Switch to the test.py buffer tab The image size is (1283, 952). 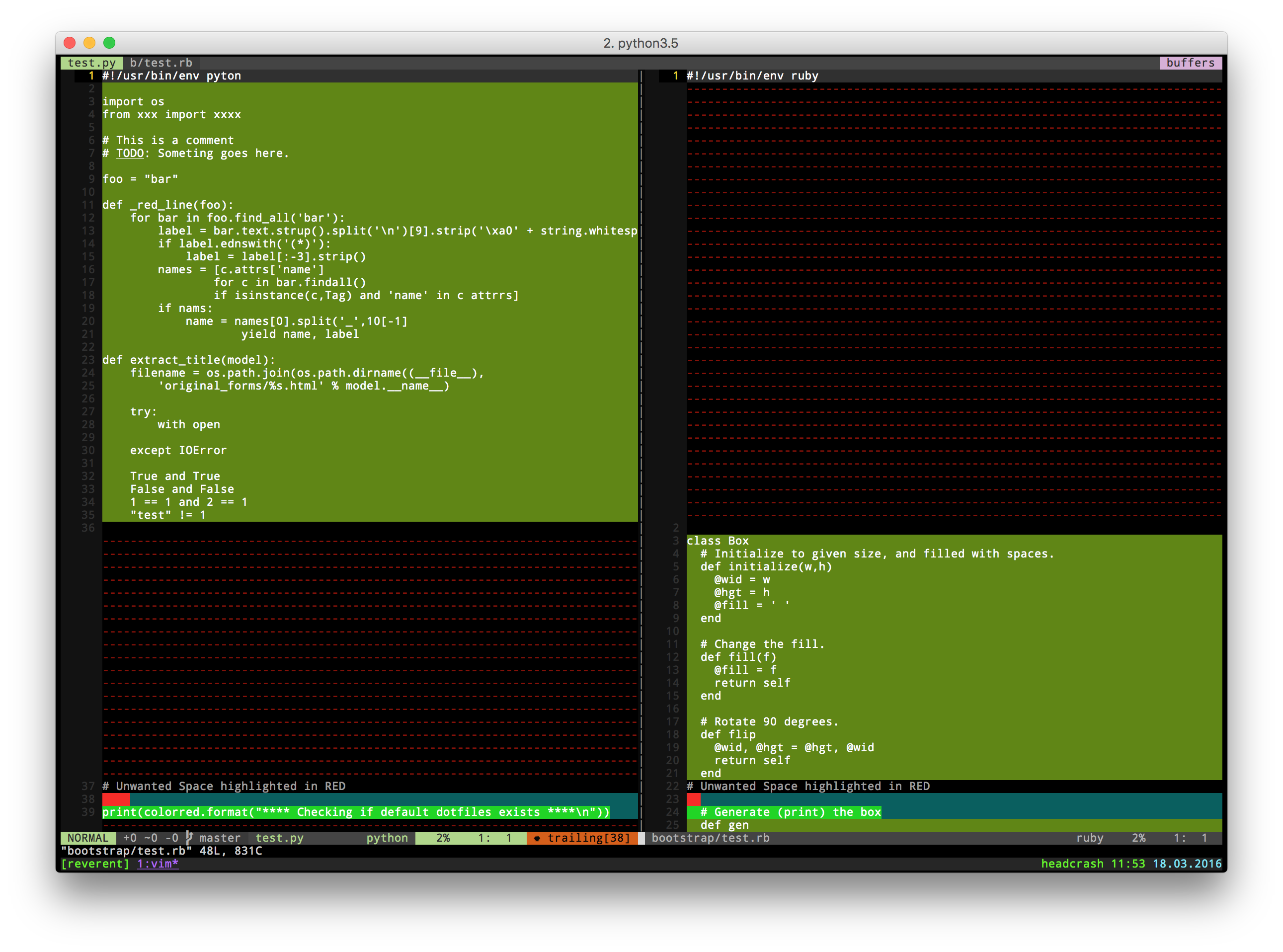pyautogui.click(x=91, y=63)
